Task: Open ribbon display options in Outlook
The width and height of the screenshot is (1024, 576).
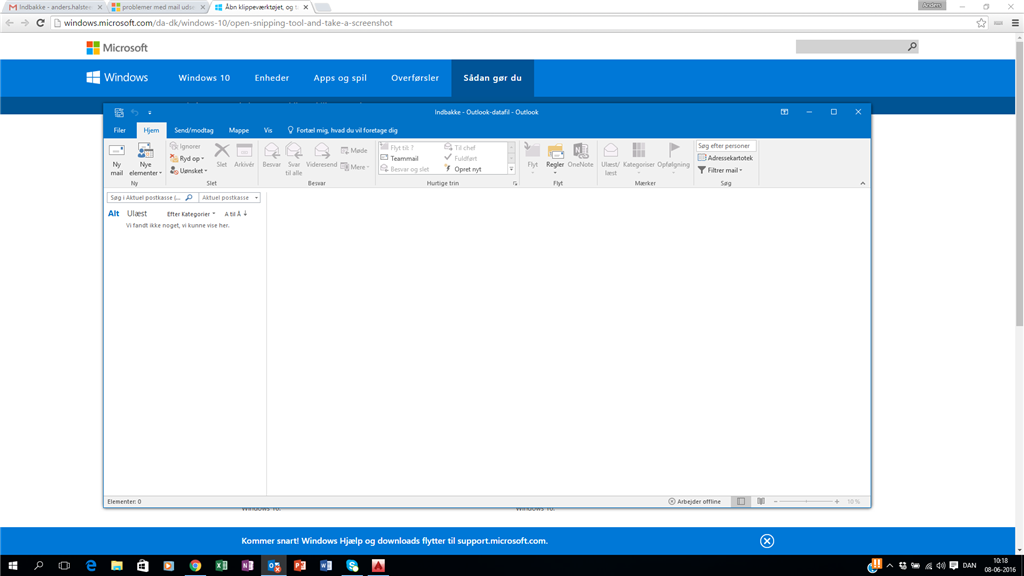Action: (x=784, y=112)
